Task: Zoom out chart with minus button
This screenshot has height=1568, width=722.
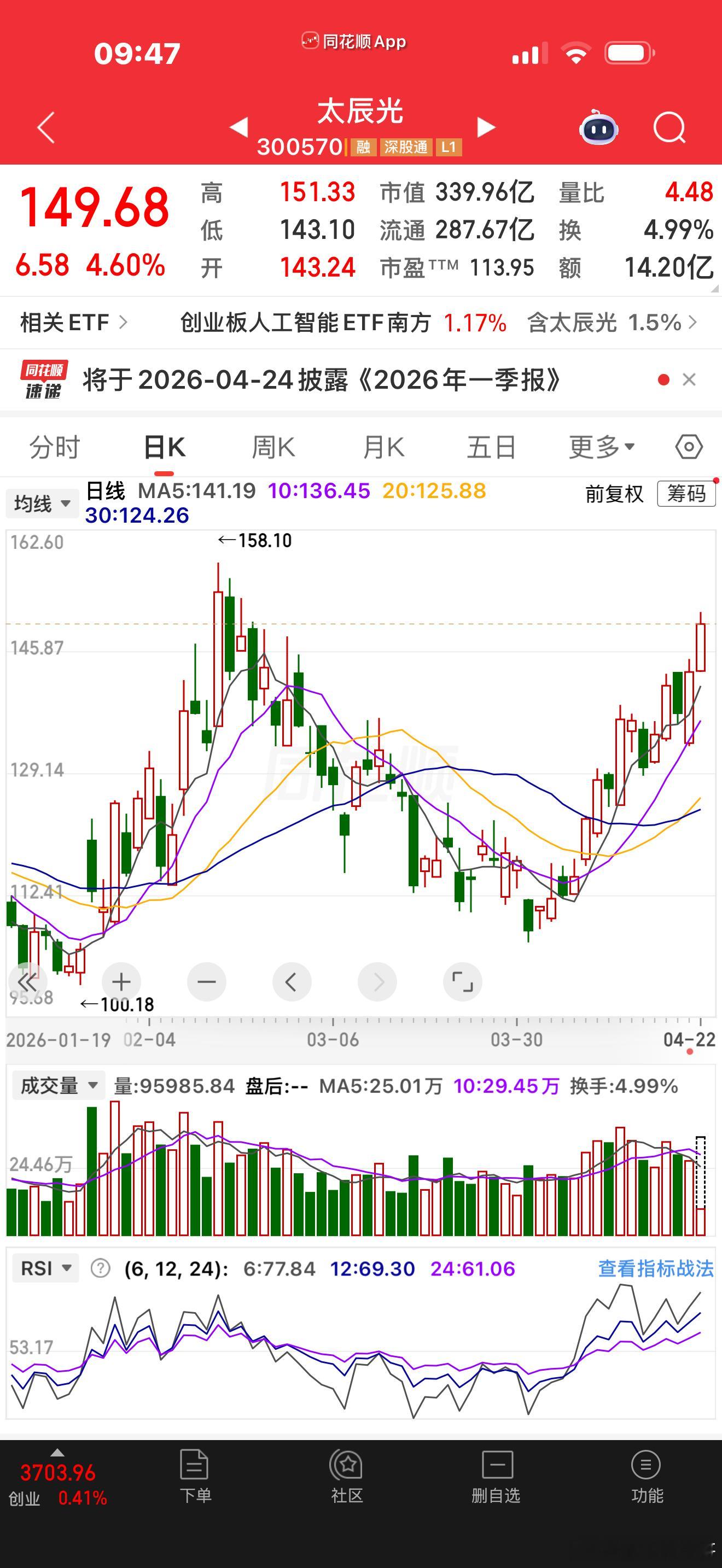Action: click(206, 982)
